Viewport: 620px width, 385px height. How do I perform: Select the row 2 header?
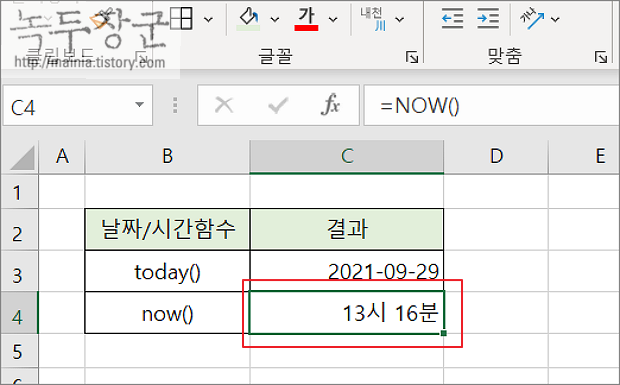click(x=19, y=230)
